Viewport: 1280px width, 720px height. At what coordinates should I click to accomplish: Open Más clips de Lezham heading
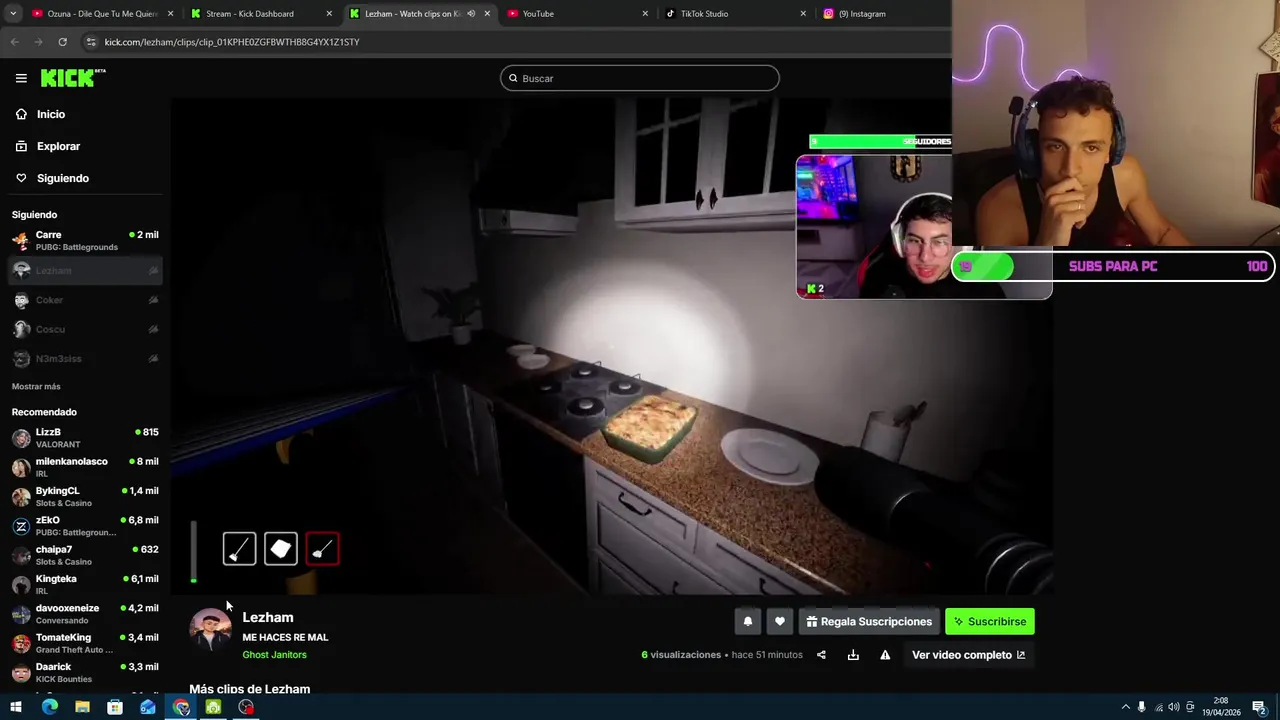pyautogui.click(x=250, y=689)
